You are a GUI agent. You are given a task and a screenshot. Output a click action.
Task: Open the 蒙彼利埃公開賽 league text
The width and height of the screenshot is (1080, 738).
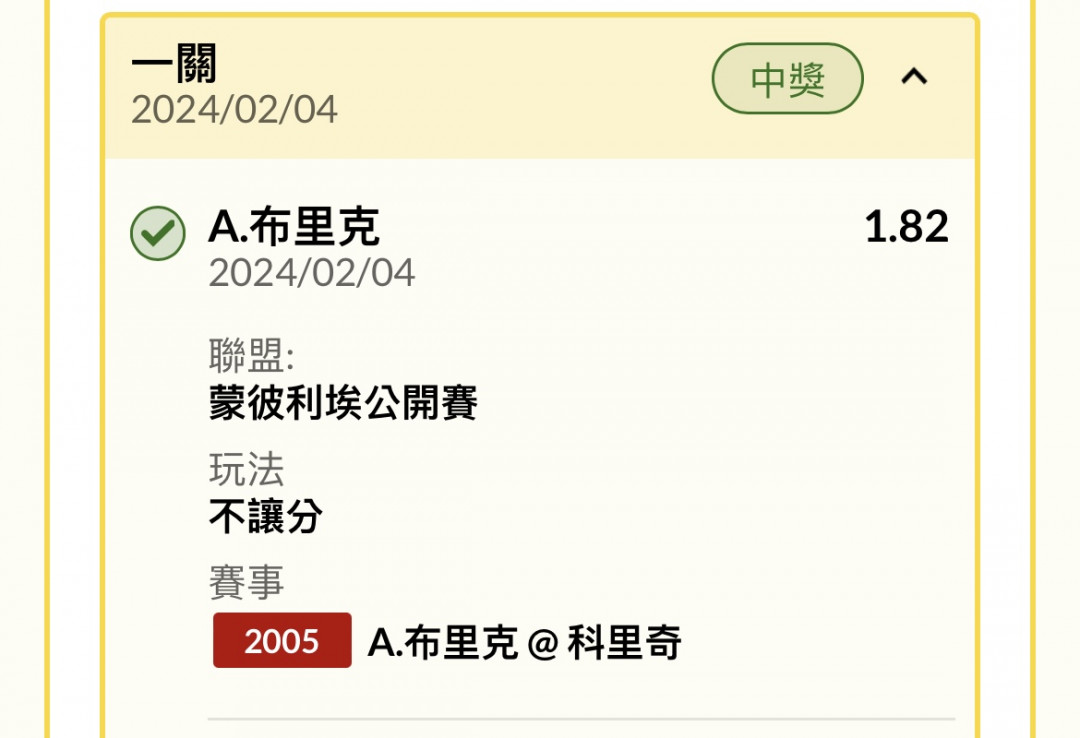(343, 402)
